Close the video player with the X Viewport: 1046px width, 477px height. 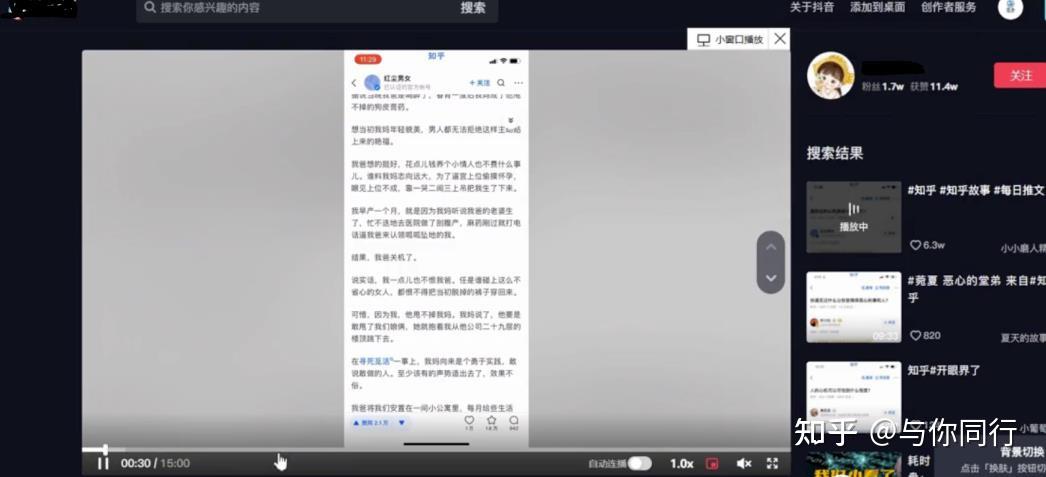coord(780,39)
